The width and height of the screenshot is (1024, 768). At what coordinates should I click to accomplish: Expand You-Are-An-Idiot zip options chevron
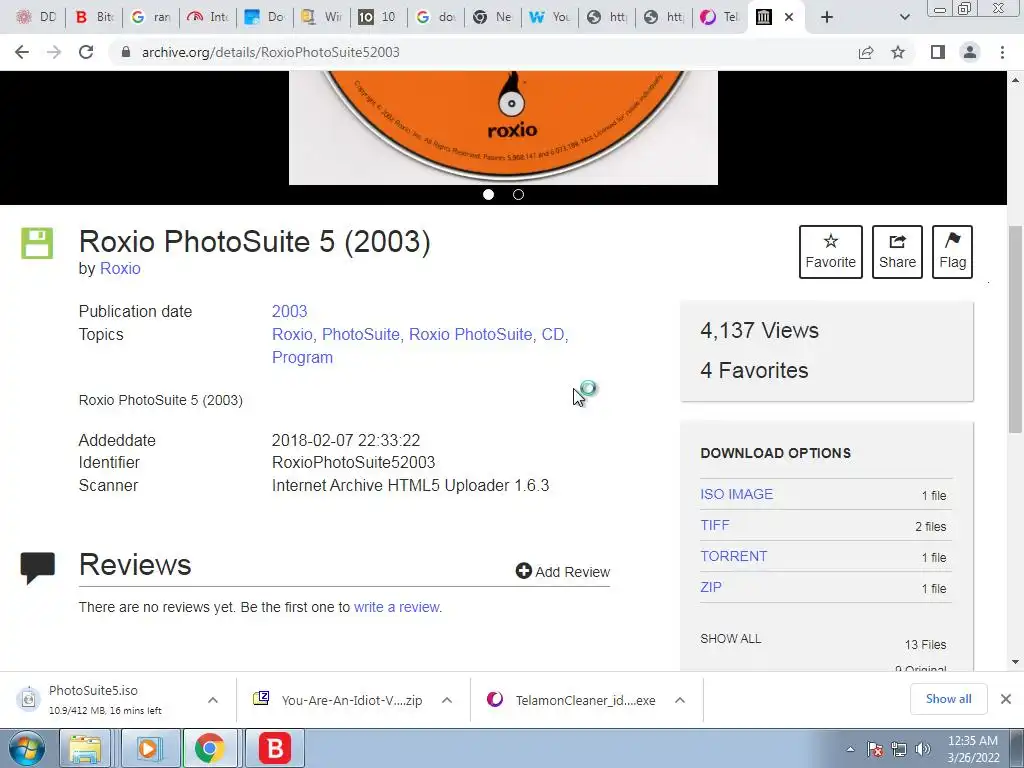tap(447, 700)
